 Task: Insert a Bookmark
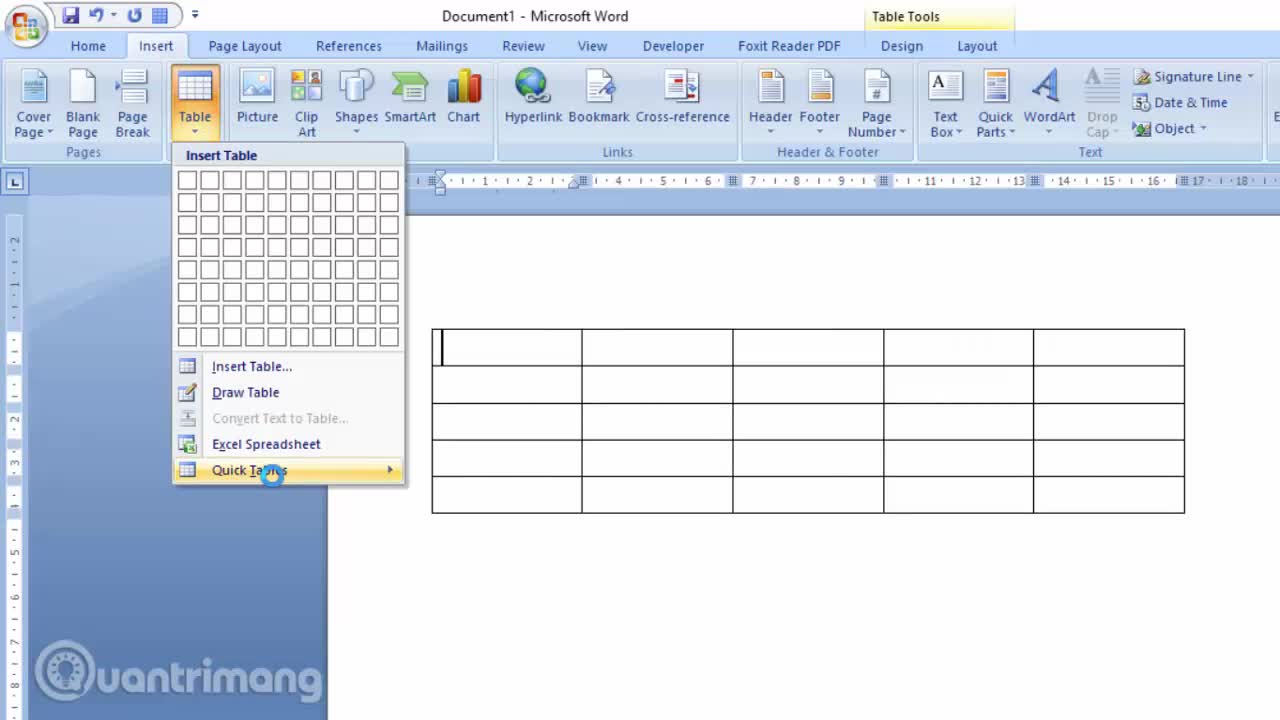[x=599, y=97]
